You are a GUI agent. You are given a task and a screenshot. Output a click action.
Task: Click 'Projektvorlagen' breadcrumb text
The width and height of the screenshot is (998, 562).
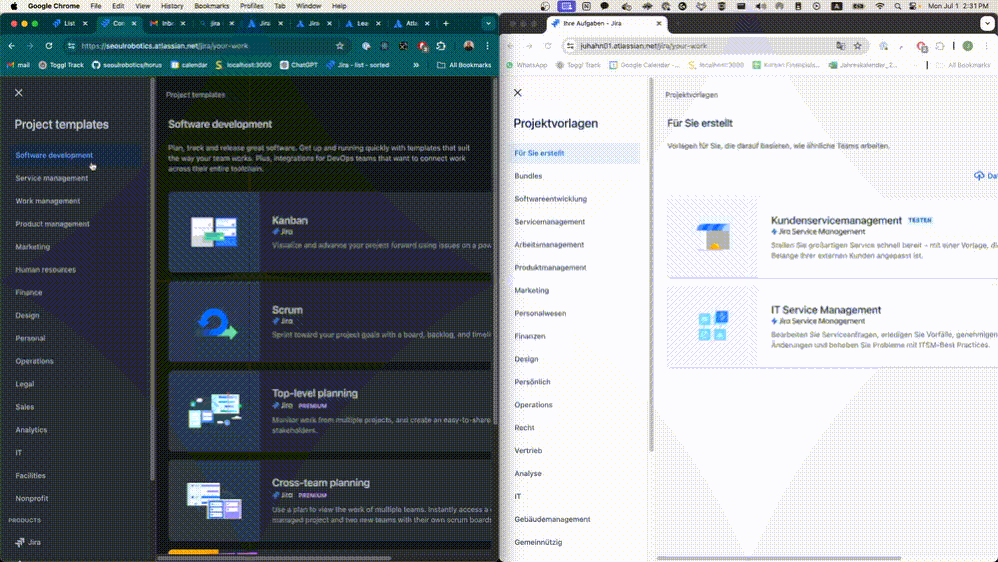tap(691, 95)
